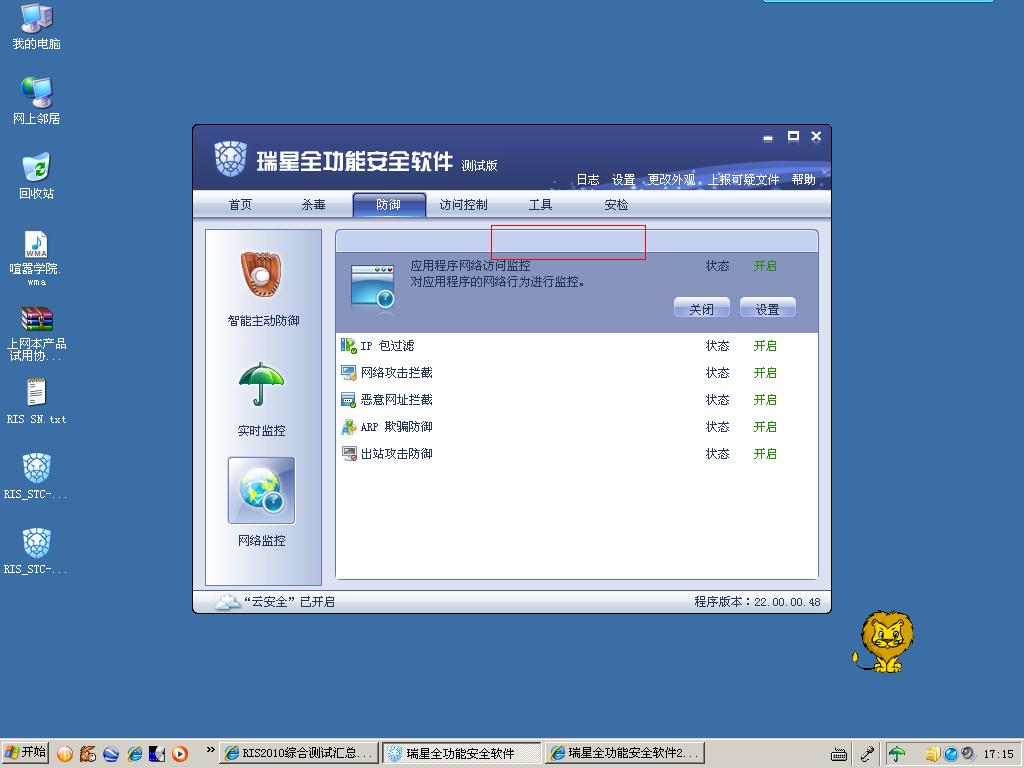Click the 设置 button for application monitoring

pyautogui.click(x=767, y=308)
